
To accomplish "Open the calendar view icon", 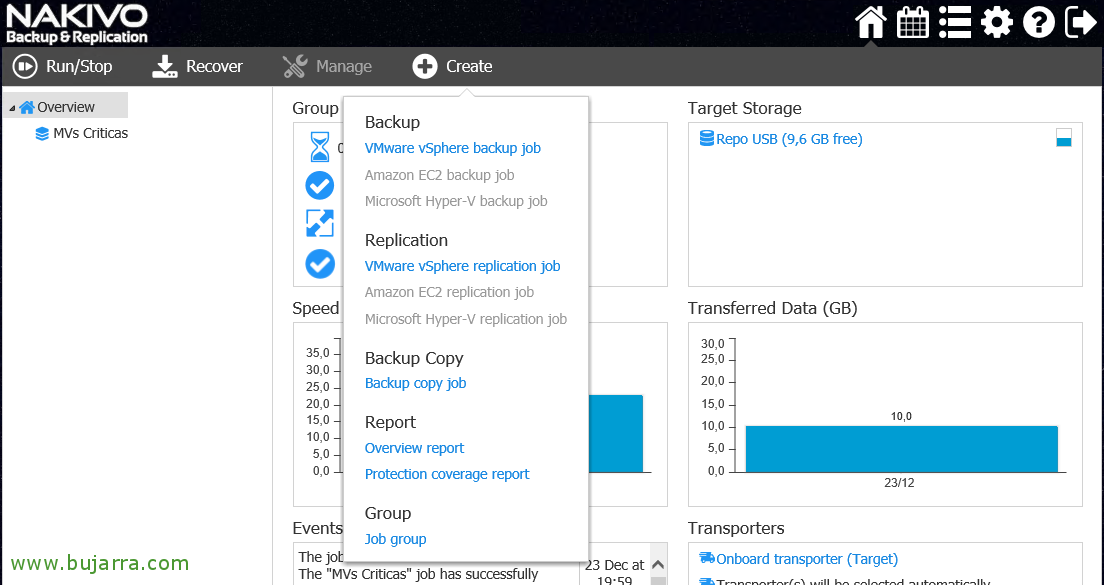I will tap(912, 23).
